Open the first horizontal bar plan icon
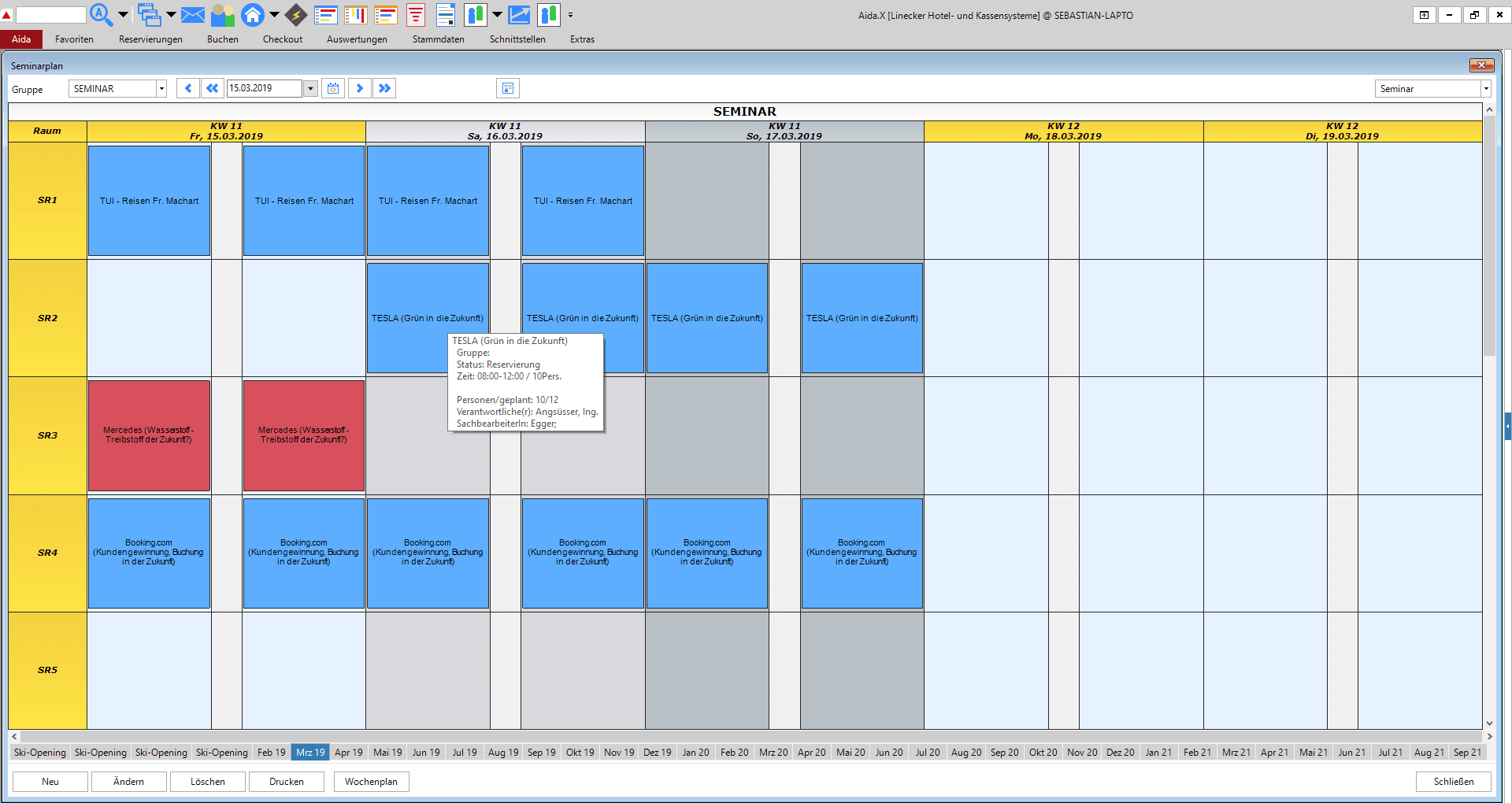The height and width of the screenshot is (803, 1512). [x=326, y=14]
